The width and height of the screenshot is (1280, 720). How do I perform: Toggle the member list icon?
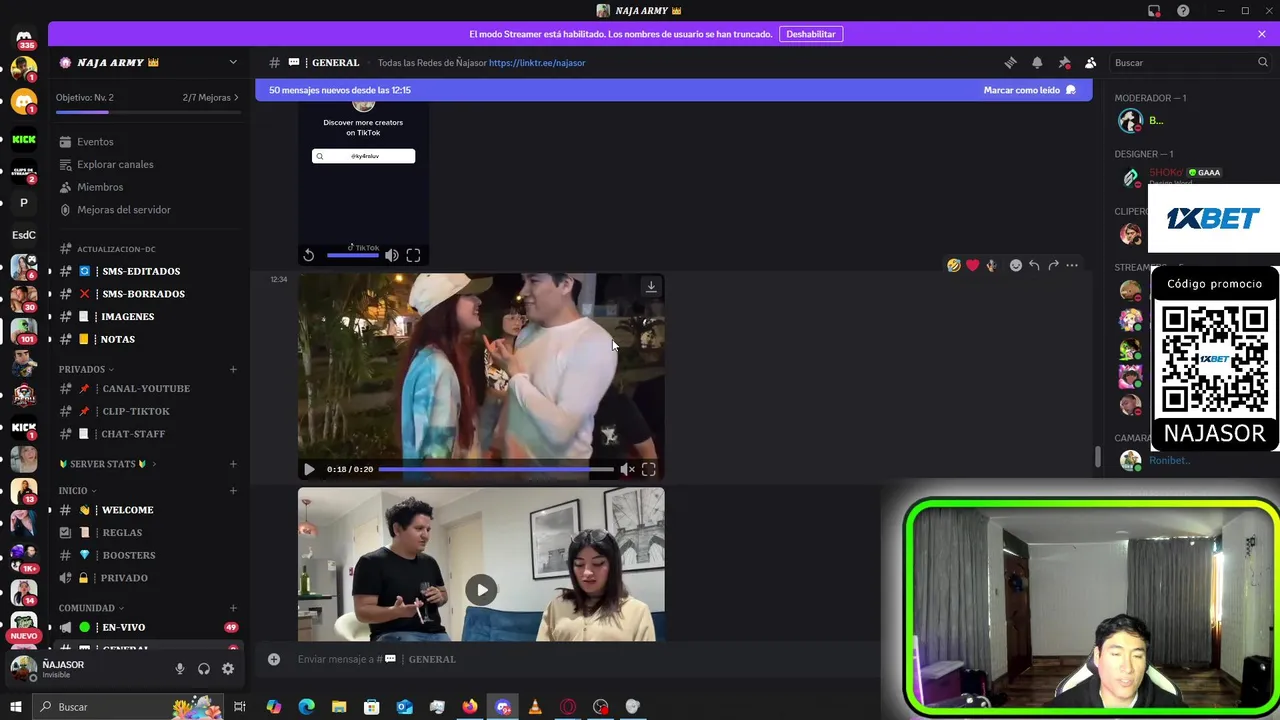tap(1091, 62)
